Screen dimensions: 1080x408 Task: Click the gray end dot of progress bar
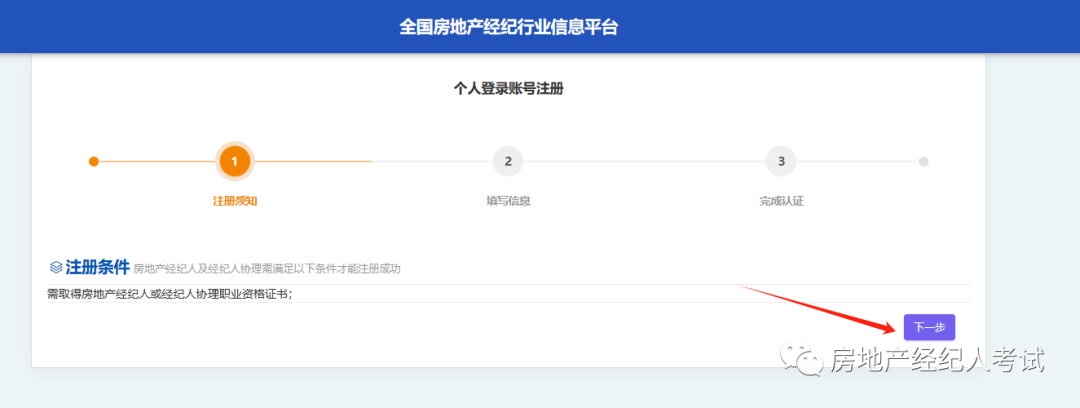(924, 161)
